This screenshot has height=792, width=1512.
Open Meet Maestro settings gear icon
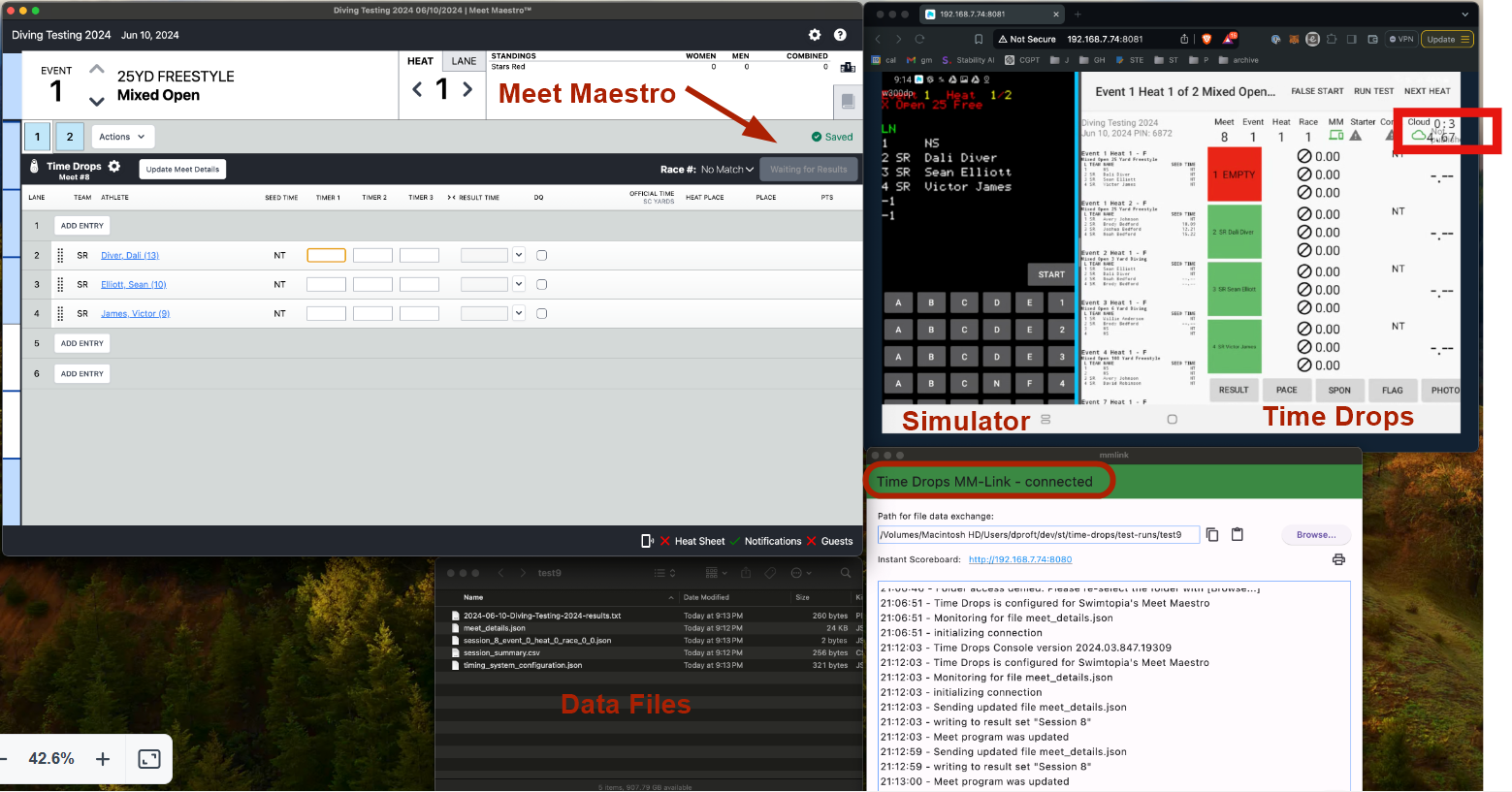(x=815, y=35)
